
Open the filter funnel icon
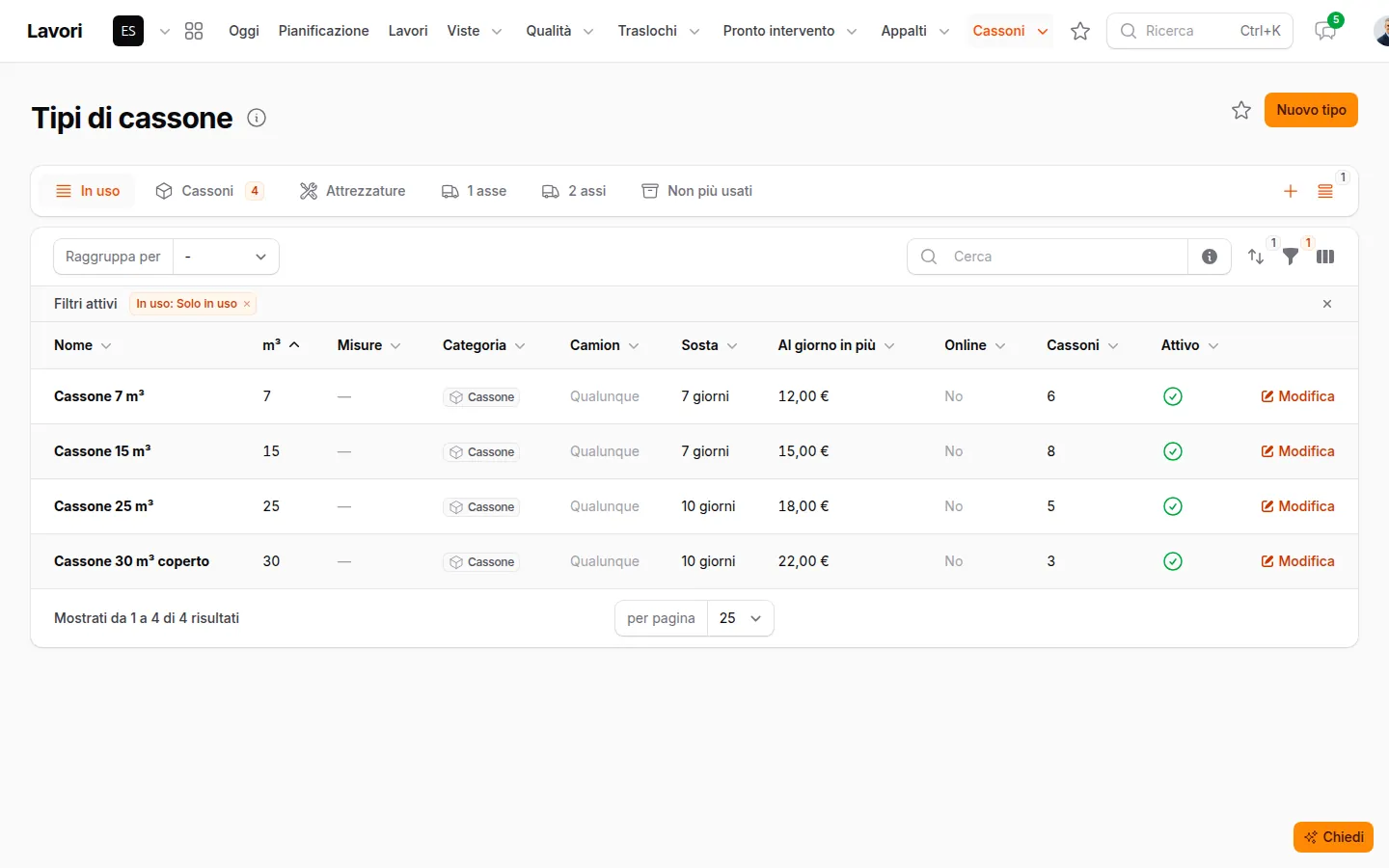tap(1291, 257)
